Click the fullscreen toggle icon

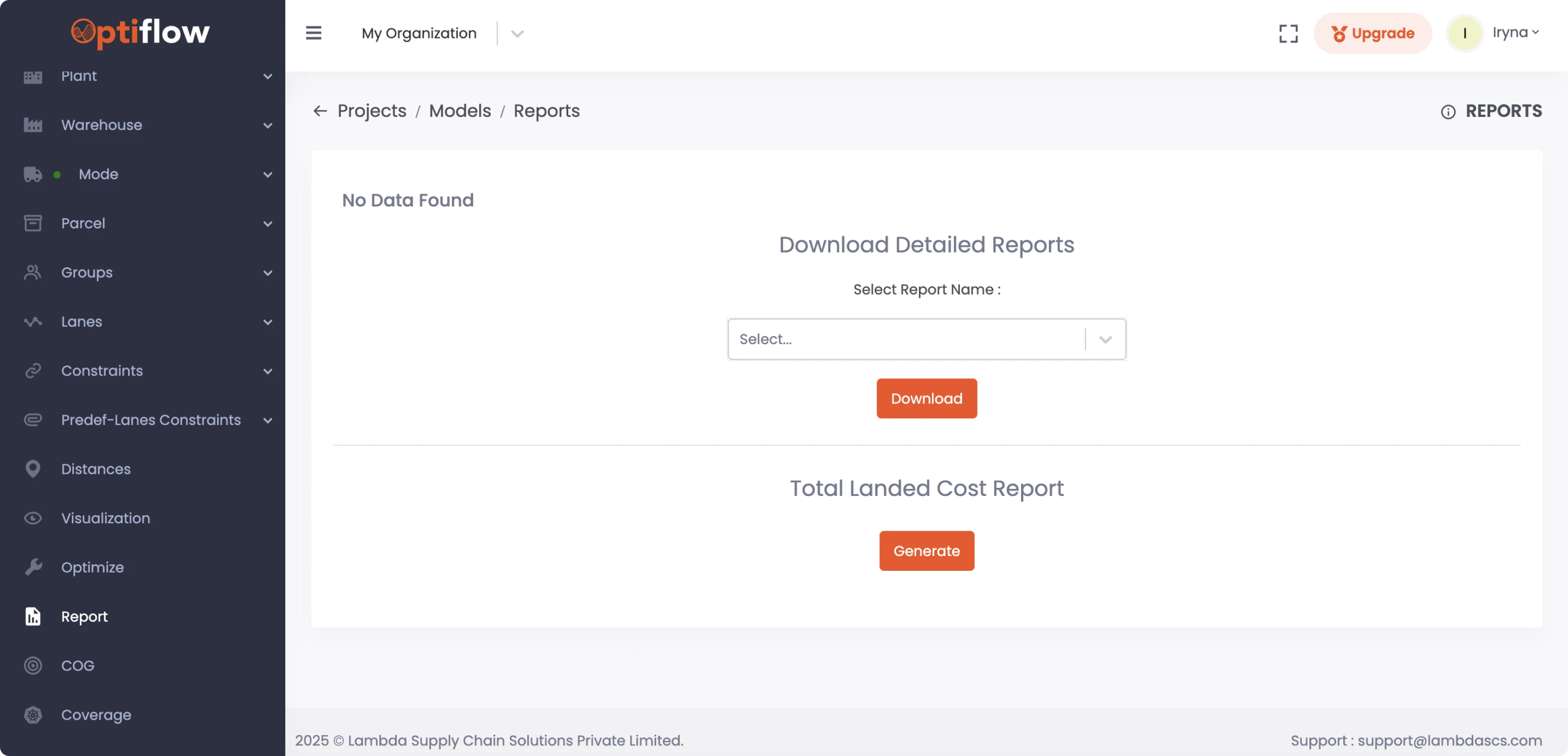(1288, 33)
